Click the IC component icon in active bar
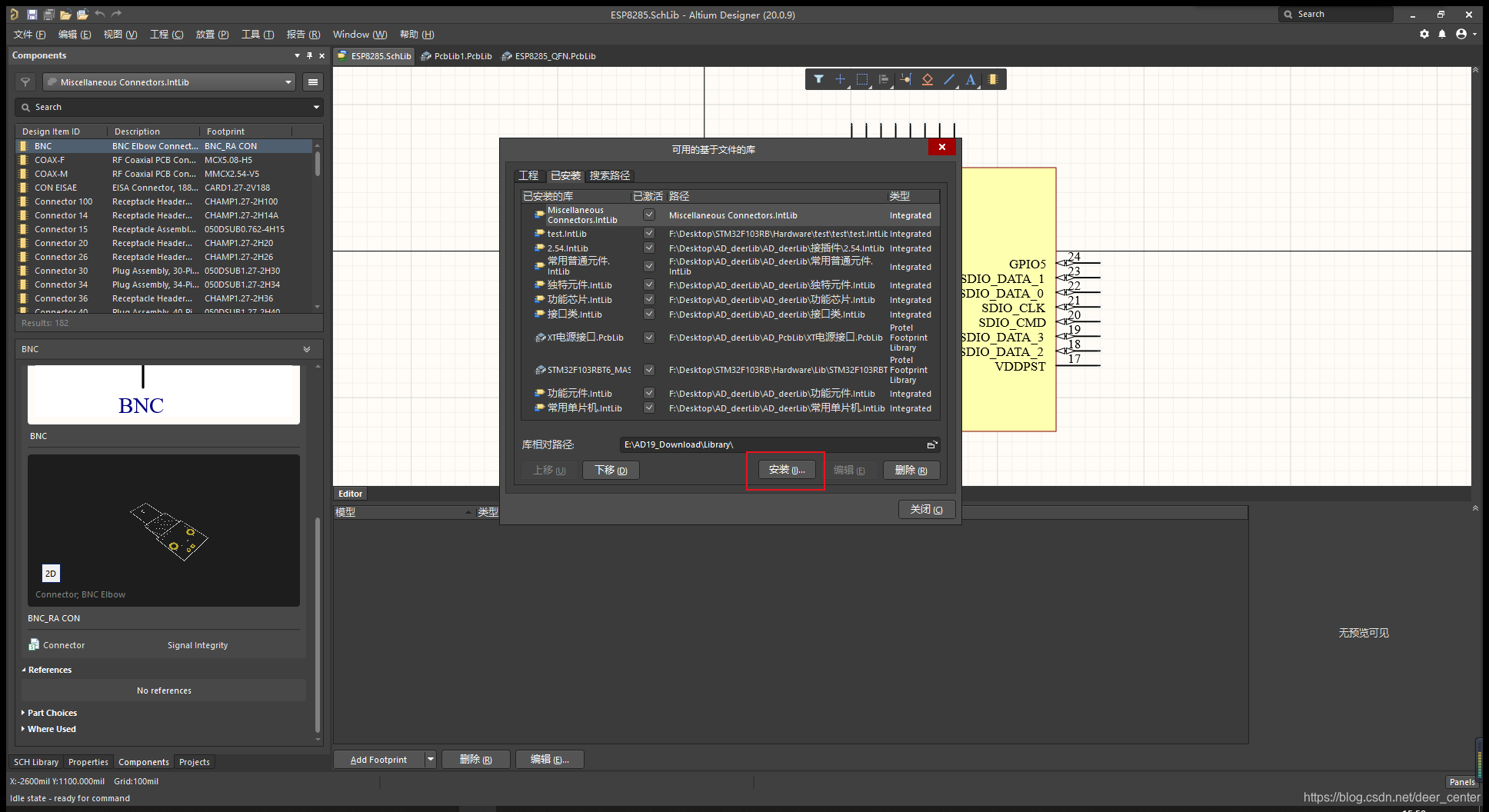The image size is (1489, 812). (x=993, y=79)
